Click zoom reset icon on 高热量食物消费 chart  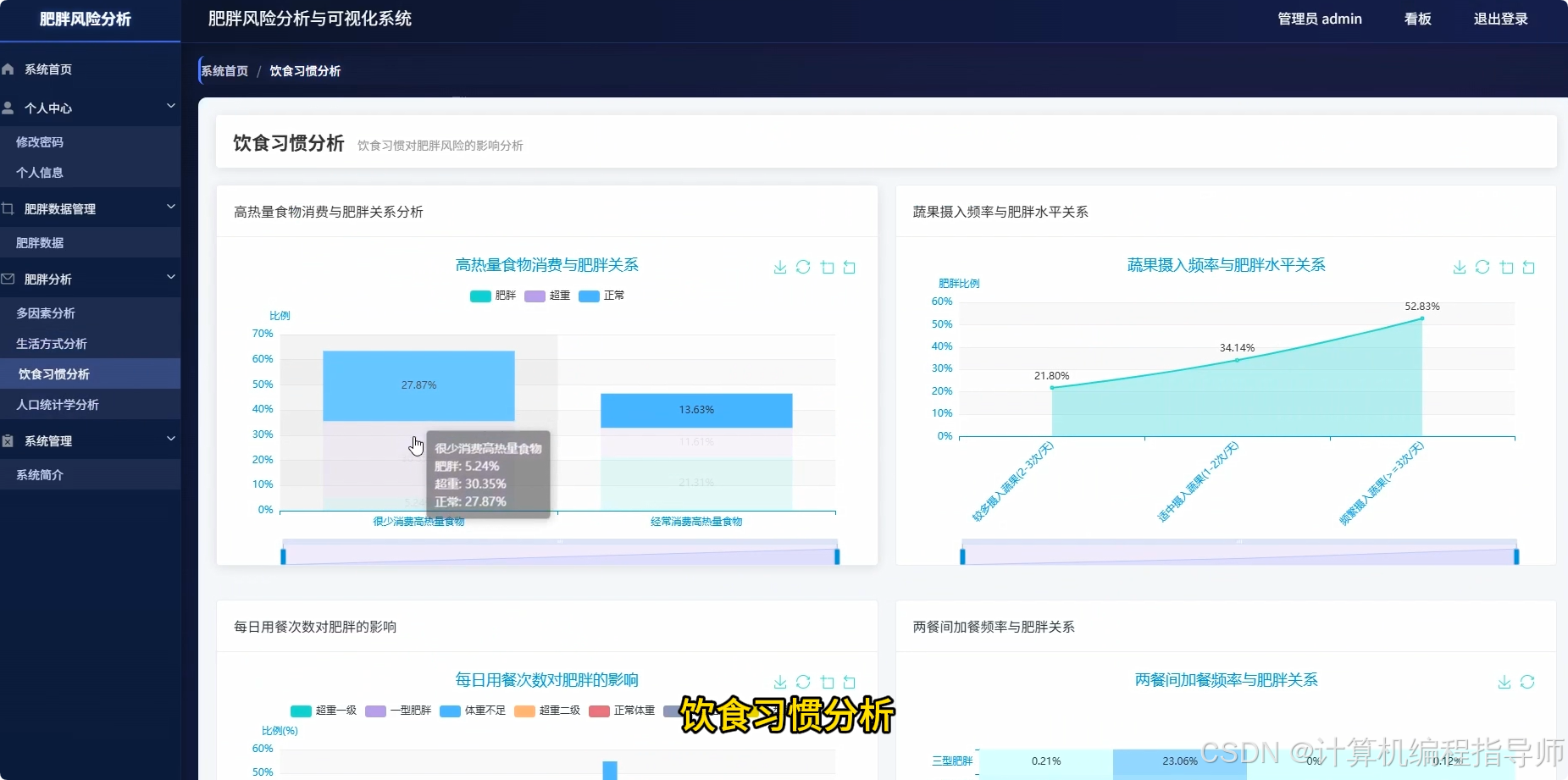[850, 267]
